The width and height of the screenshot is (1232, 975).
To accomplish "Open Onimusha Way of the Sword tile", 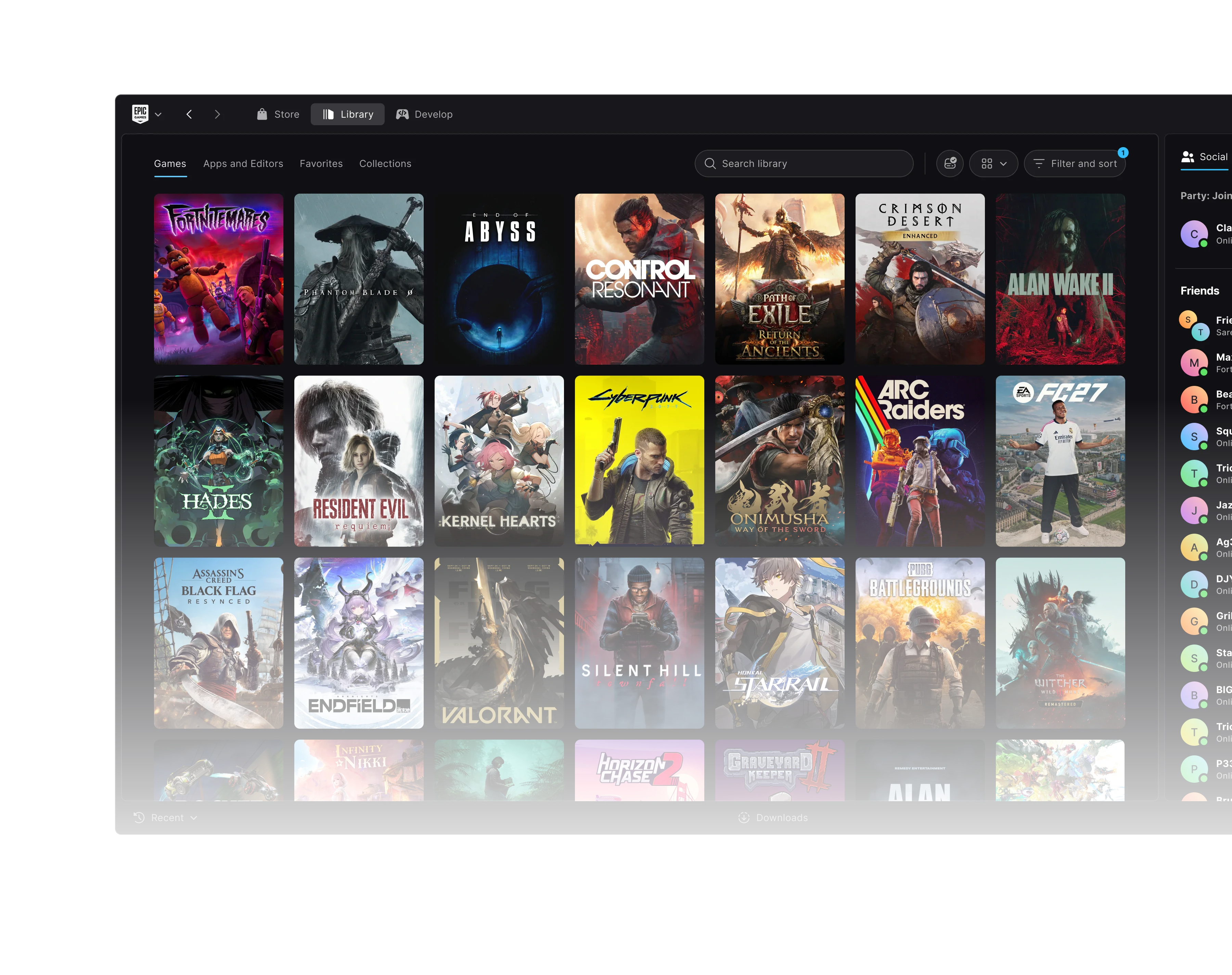I will point(780,461).
